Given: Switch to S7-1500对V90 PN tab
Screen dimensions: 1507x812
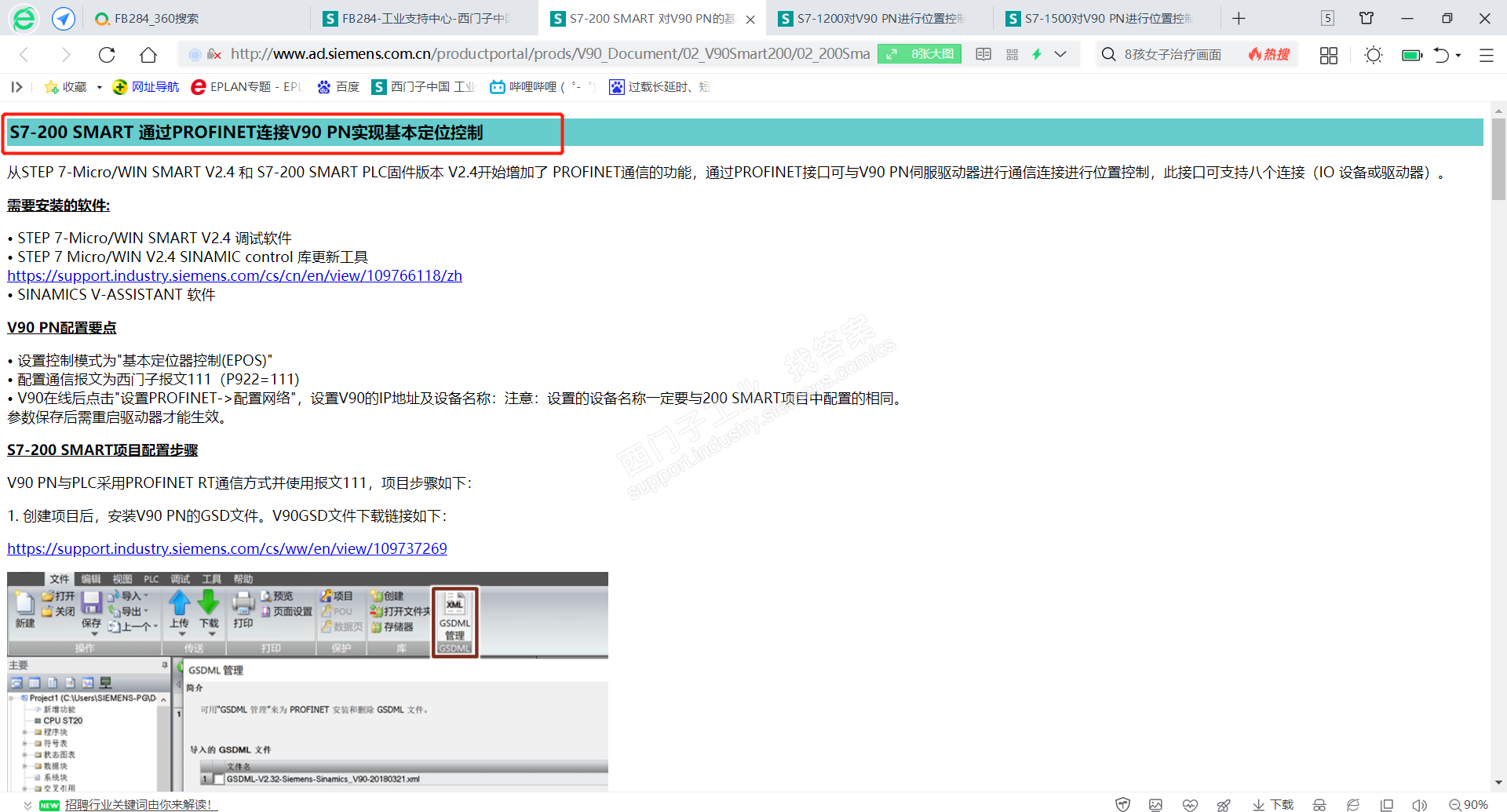Looking at the screenshot, I should point(1108,18).
